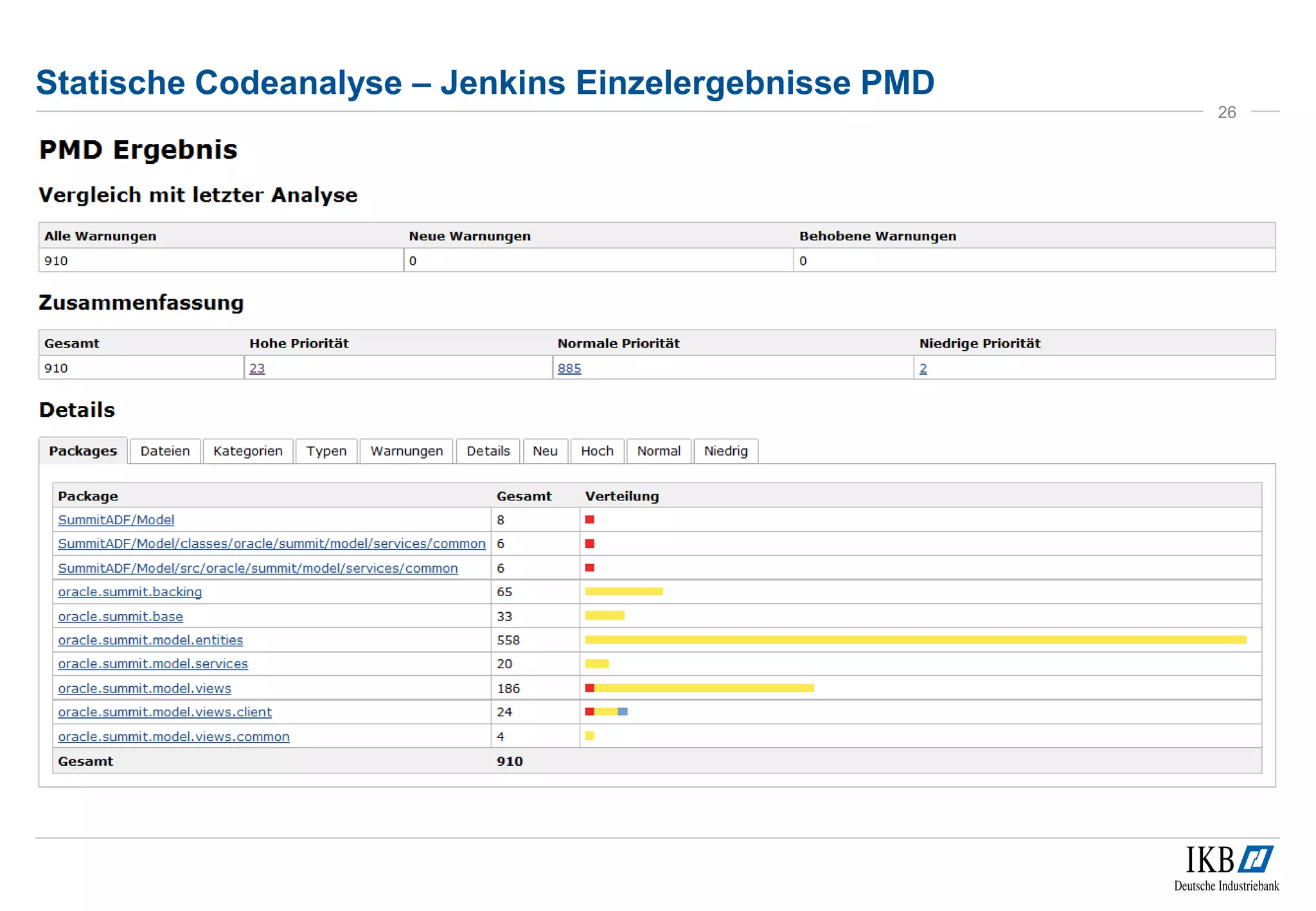Click the PMD Ergebnis heading
1316x911 pixels.
(138, 150)
